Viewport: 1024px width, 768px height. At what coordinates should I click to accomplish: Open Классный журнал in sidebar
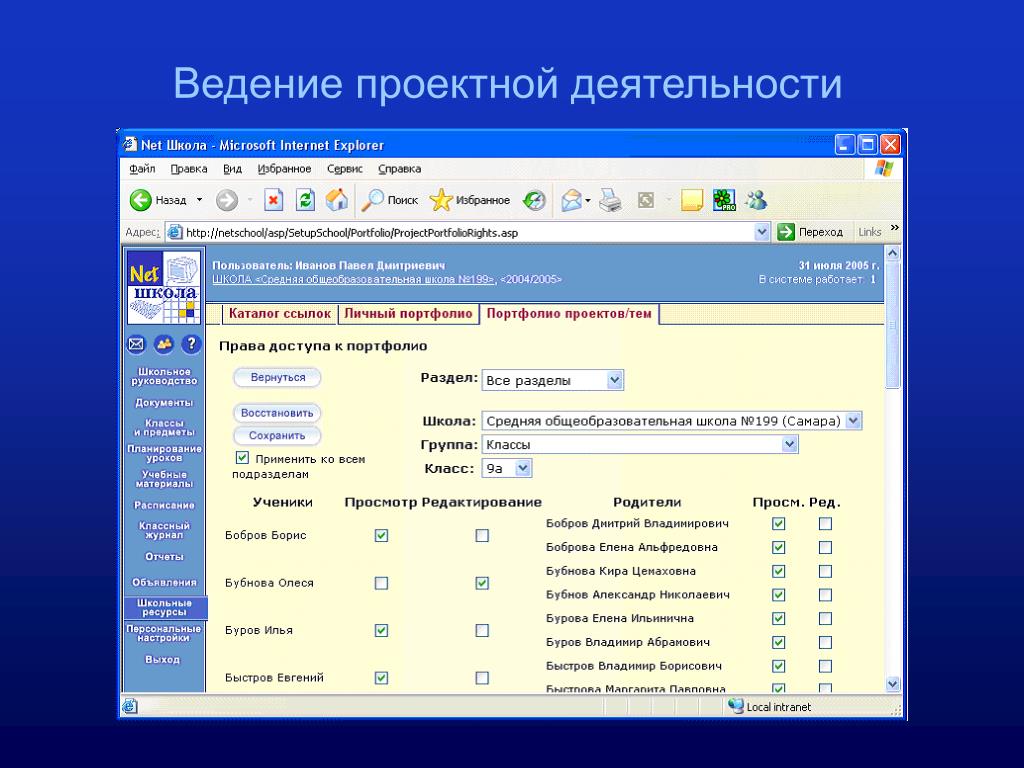pos(164,530)
